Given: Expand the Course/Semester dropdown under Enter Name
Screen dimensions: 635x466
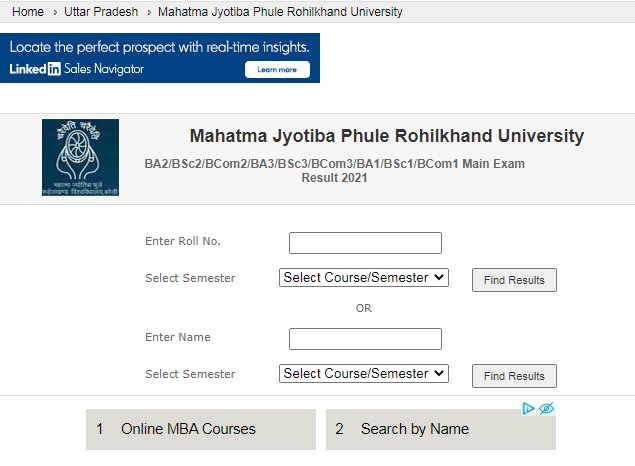Looking at the screenshot, I should 364,373.
